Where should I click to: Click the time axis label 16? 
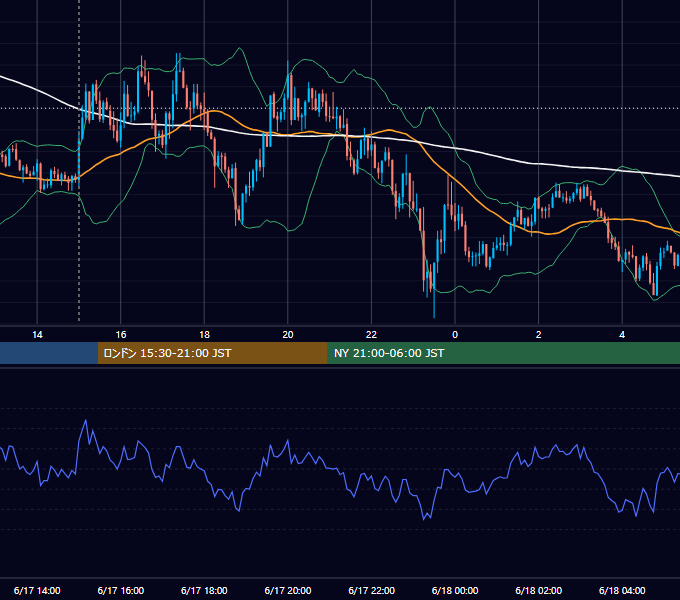121,335
